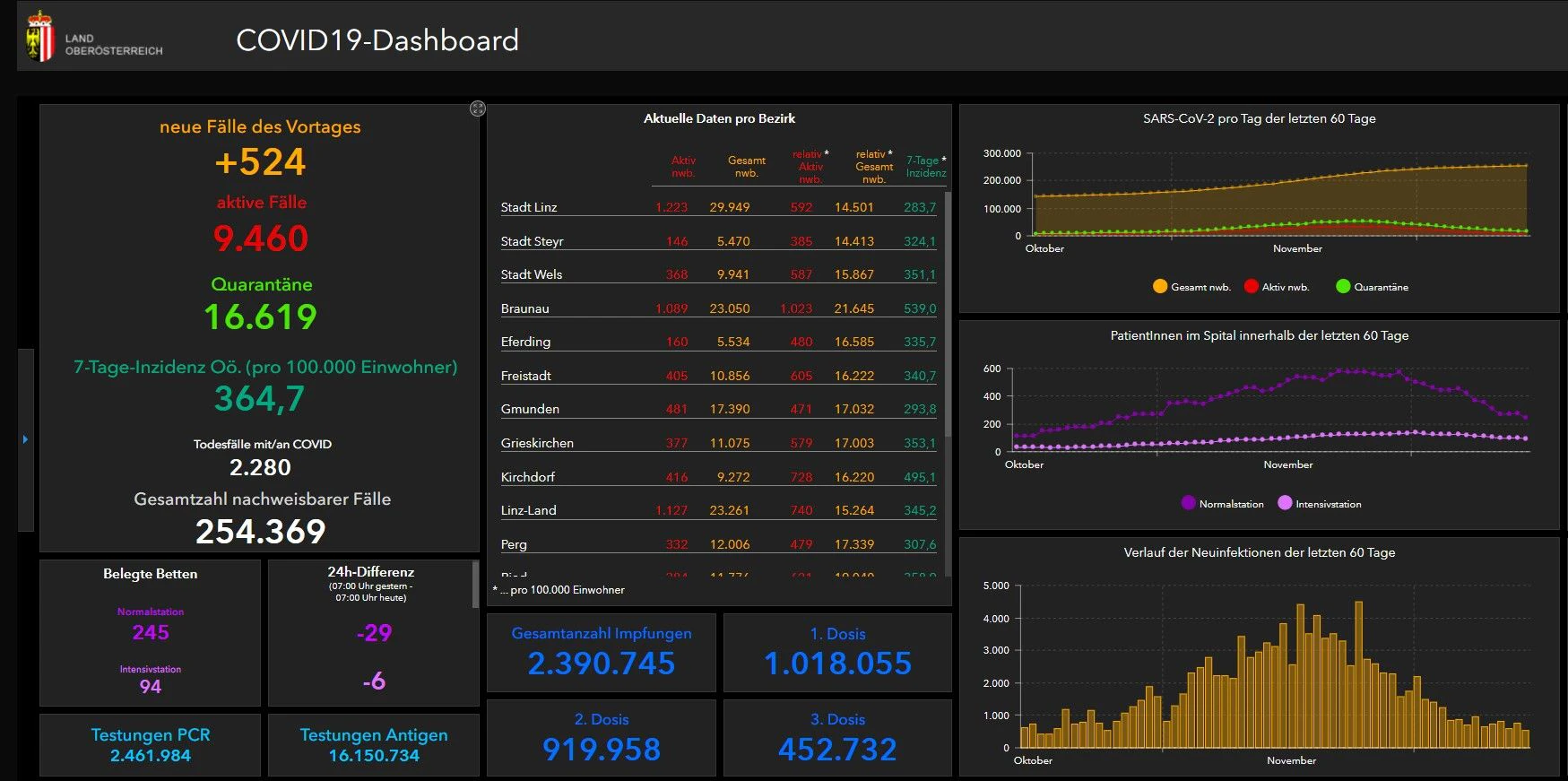Select the Eferding district row
The image size is (1568, 781).
tap(718, 342)
